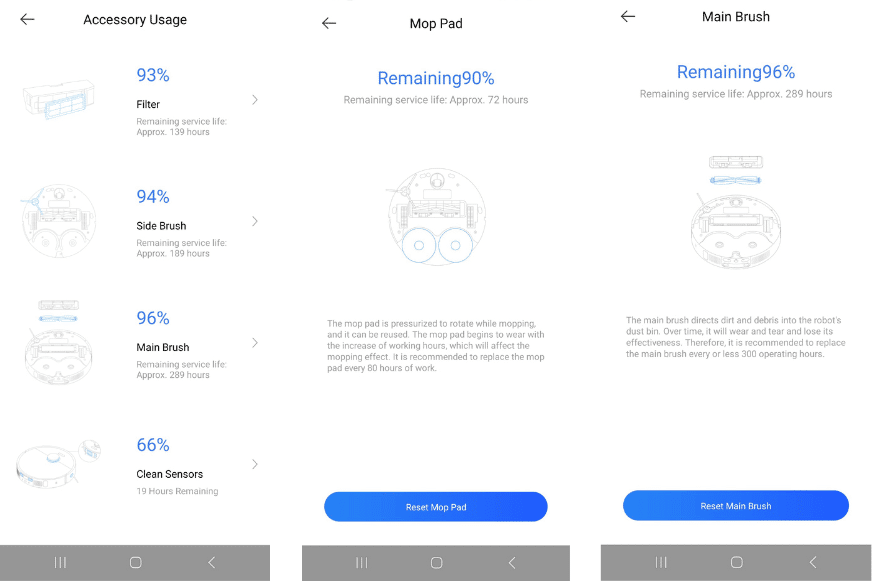Tap the Clean Sensors robot diagram

pos(58,463)
